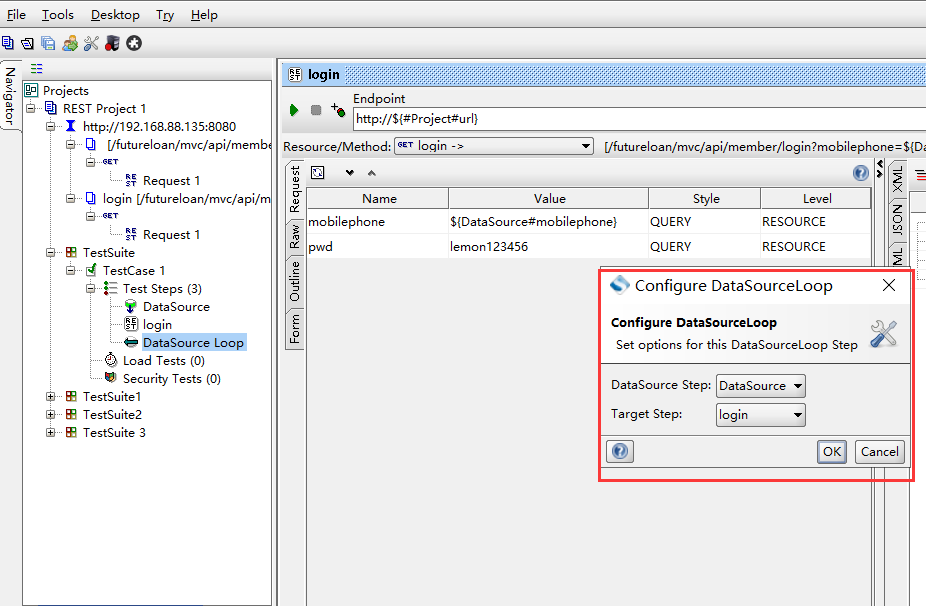Click the Preferences wrench-and-screwdriver toolbar icon
The width and height of the screenshot is (926, 606).
point(91,43)
